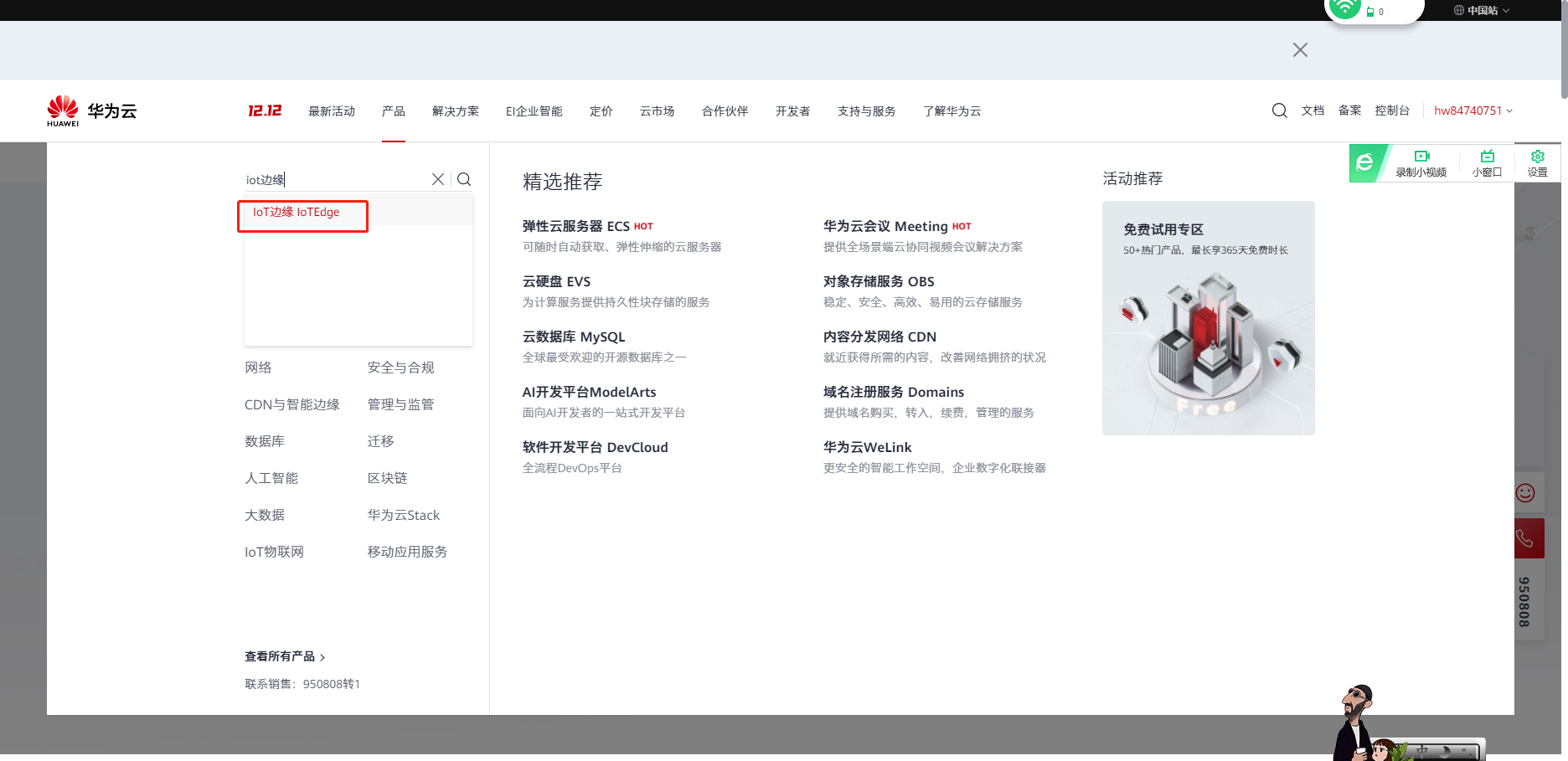Select the IoT物联网 category
Image resolution: width=1568 pixels, height=761 pixels.
[x=275, y=552]
